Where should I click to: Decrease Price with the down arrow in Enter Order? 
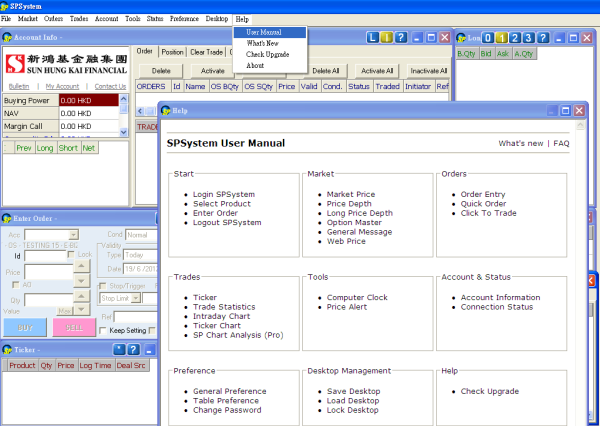pos(82,281)
